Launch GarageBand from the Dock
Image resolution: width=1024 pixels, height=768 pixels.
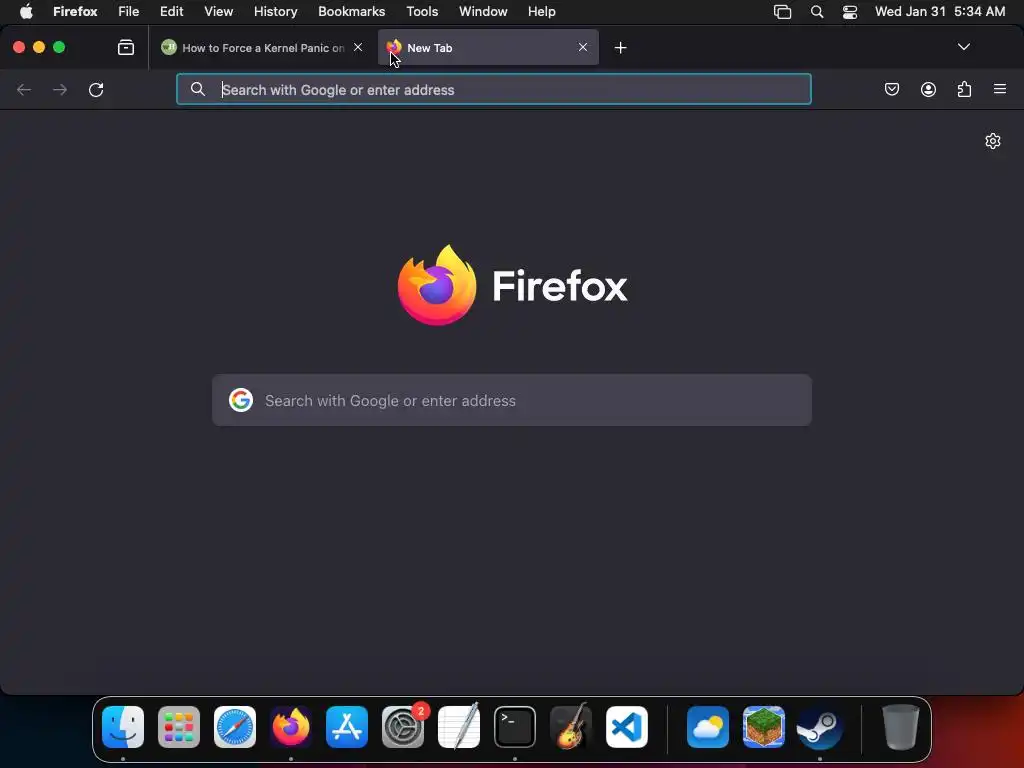571,727
